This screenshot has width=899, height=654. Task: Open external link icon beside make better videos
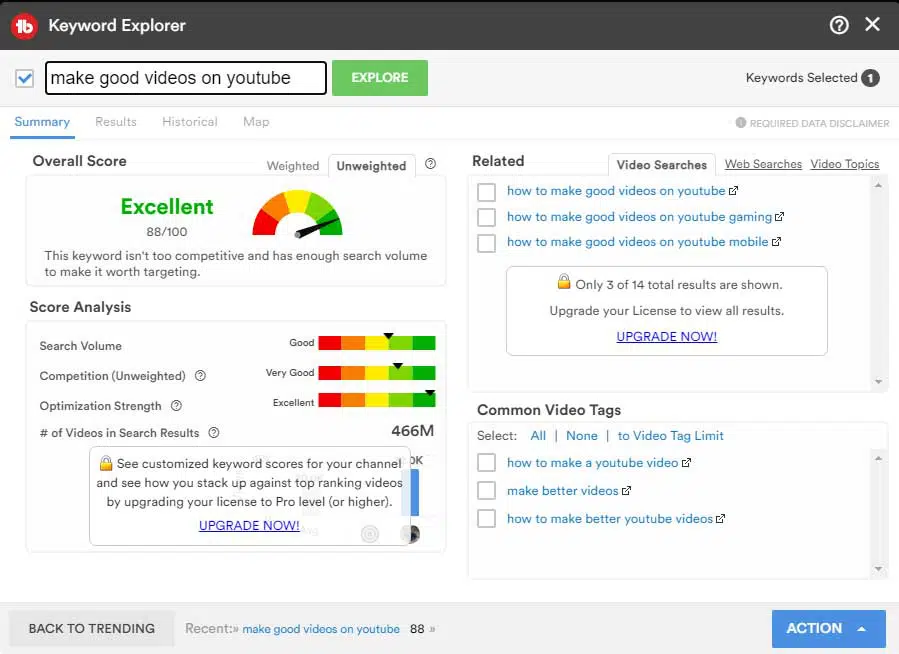(x=627, y=491)
